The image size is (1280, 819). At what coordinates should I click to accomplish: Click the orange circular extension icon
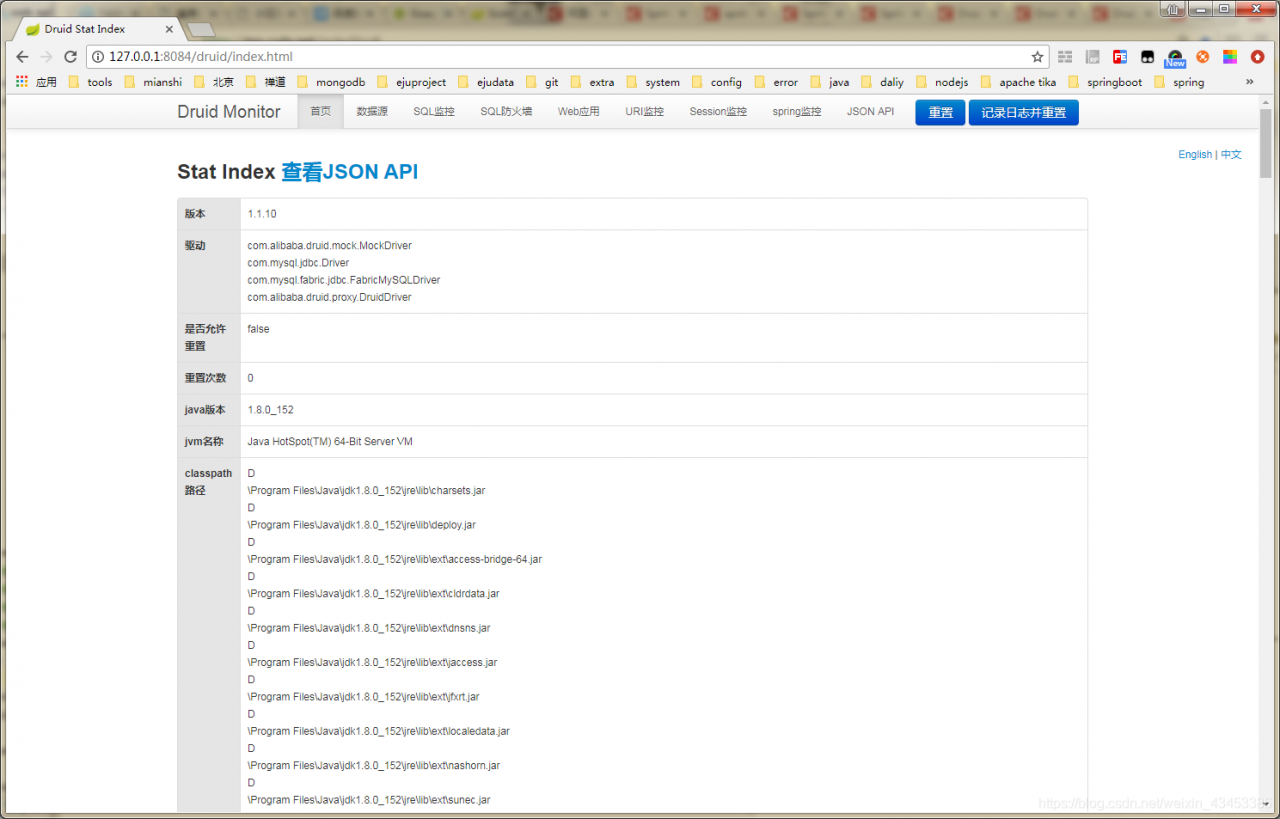[1203, 57]
